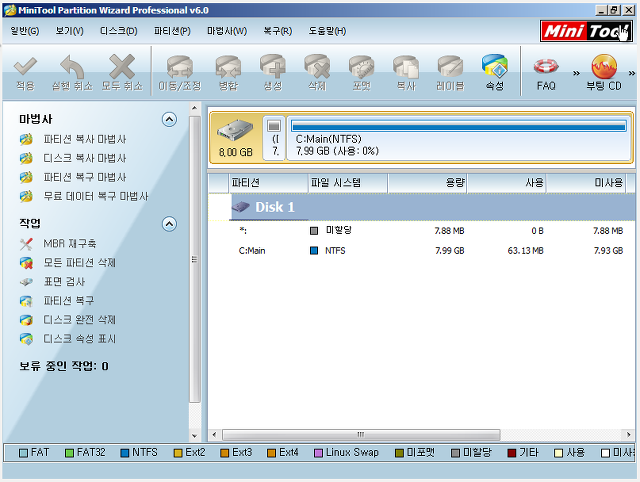Image resolution: width=640 pixels, height=482 pixels.
Task: Open the Wizard (마법사(W)) menu
Action: [x=227, y=31]
